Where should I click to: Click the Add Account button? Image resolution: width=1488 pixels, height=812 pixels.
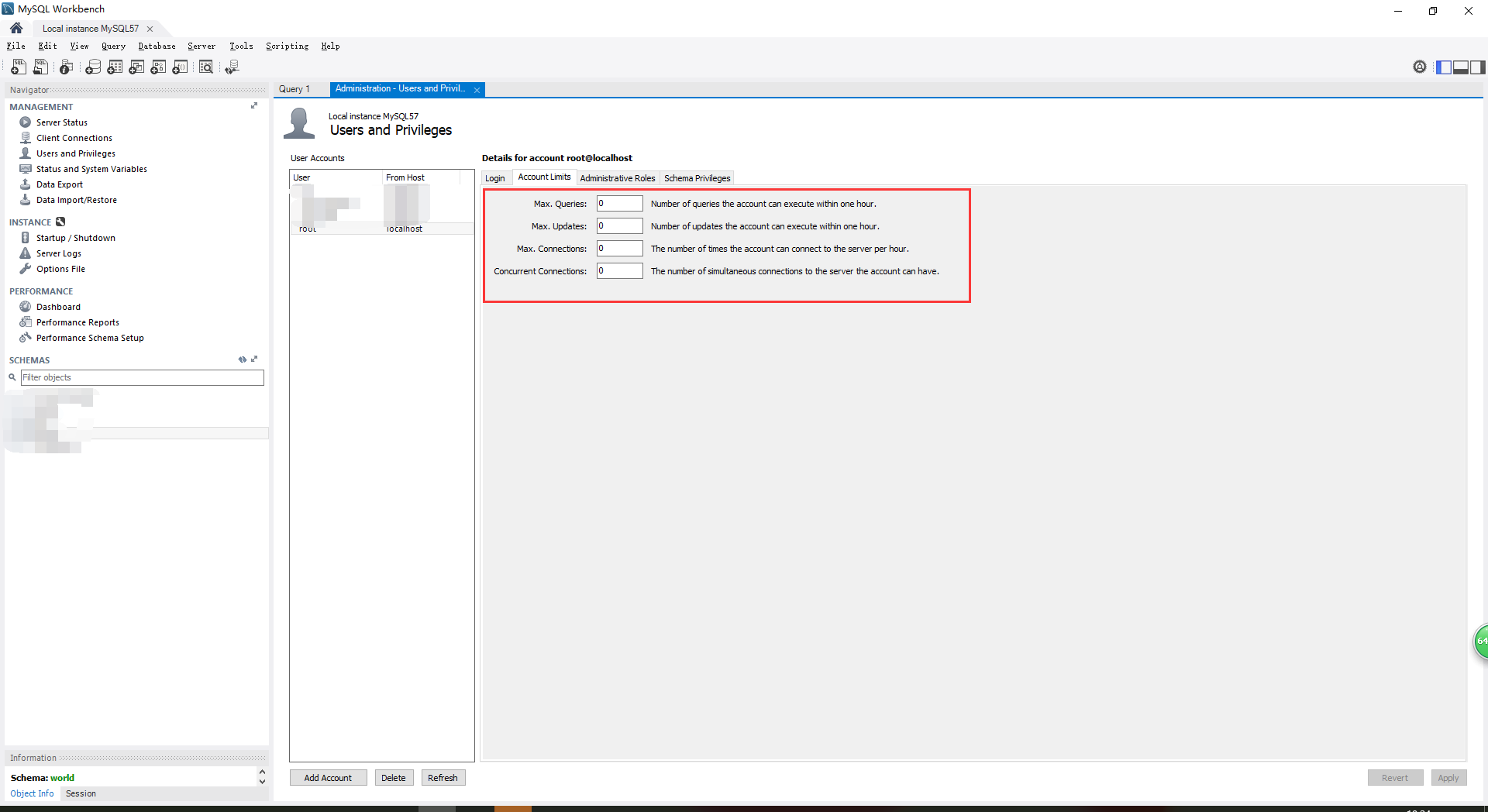click(328, 778)
